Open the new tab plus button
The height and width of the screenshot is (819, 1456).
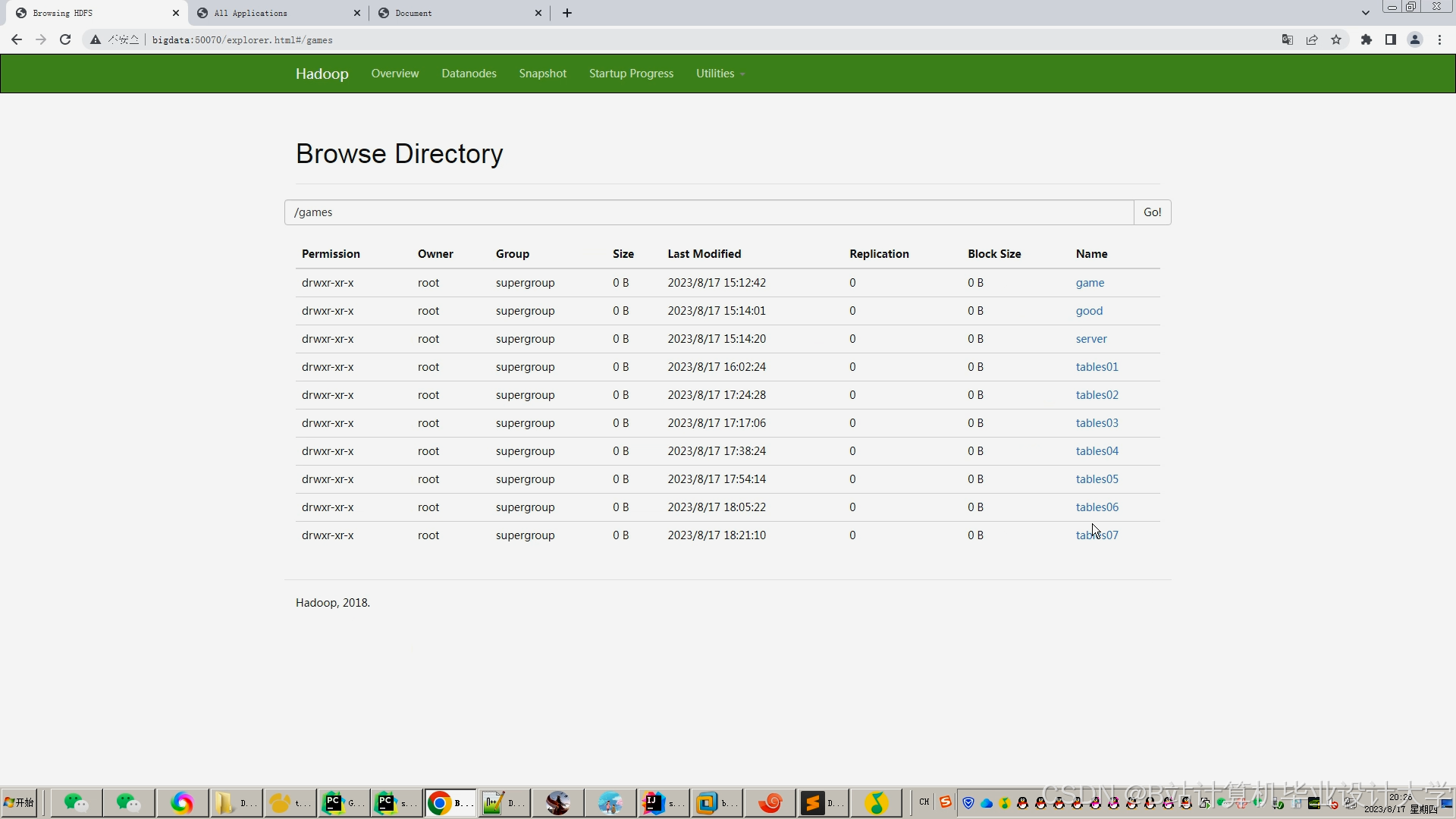click(x=567, y=13)
